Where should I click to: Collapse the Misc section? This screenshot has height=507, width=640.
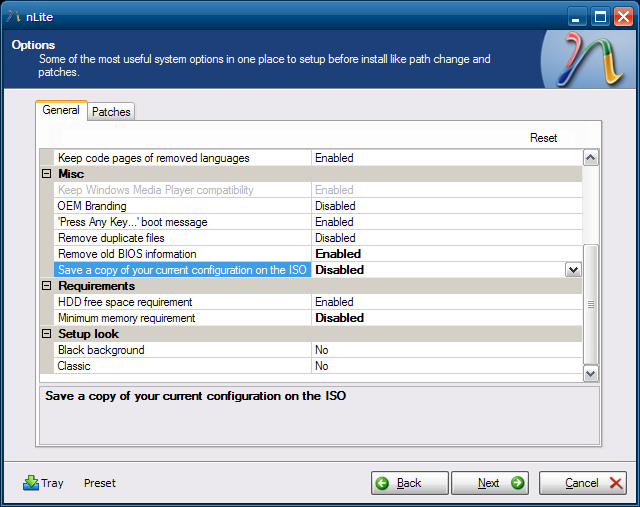coord(47,174)
